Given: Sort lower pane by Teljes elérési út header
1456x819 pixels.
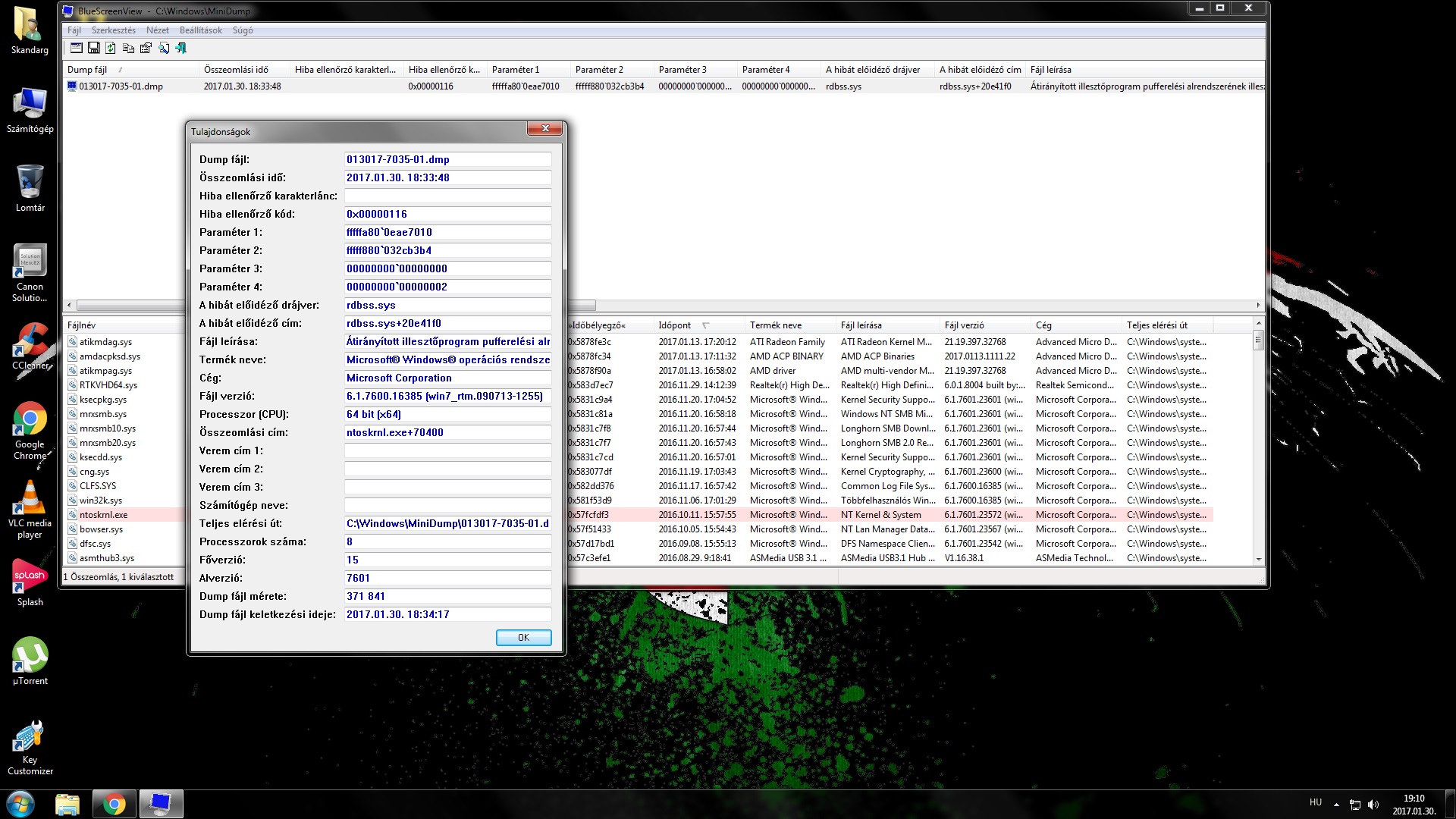Looking at the screenshot, I should click(x=1168, y=325).
